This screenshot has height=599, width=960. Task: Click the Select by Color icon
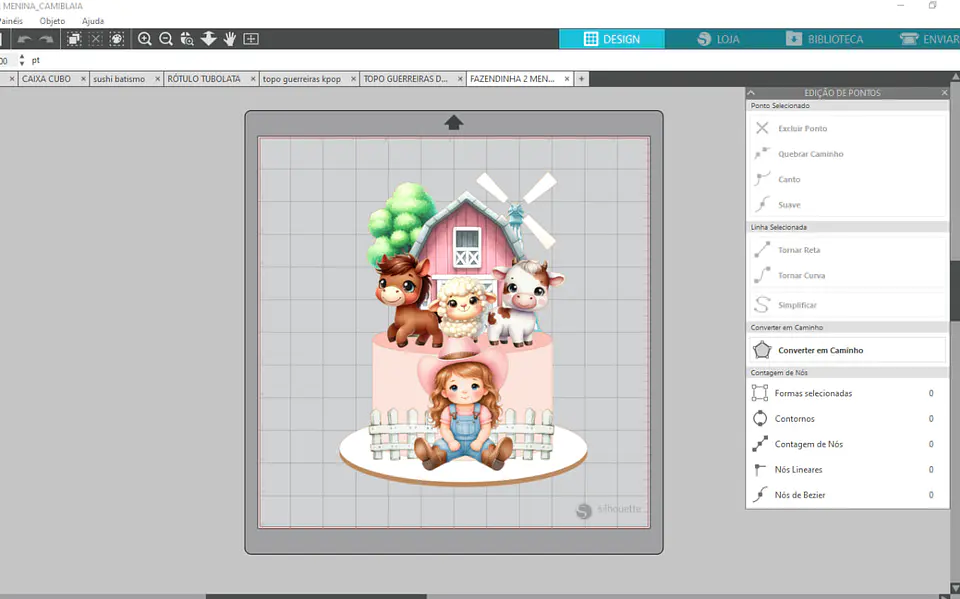[x=117, y=39]
